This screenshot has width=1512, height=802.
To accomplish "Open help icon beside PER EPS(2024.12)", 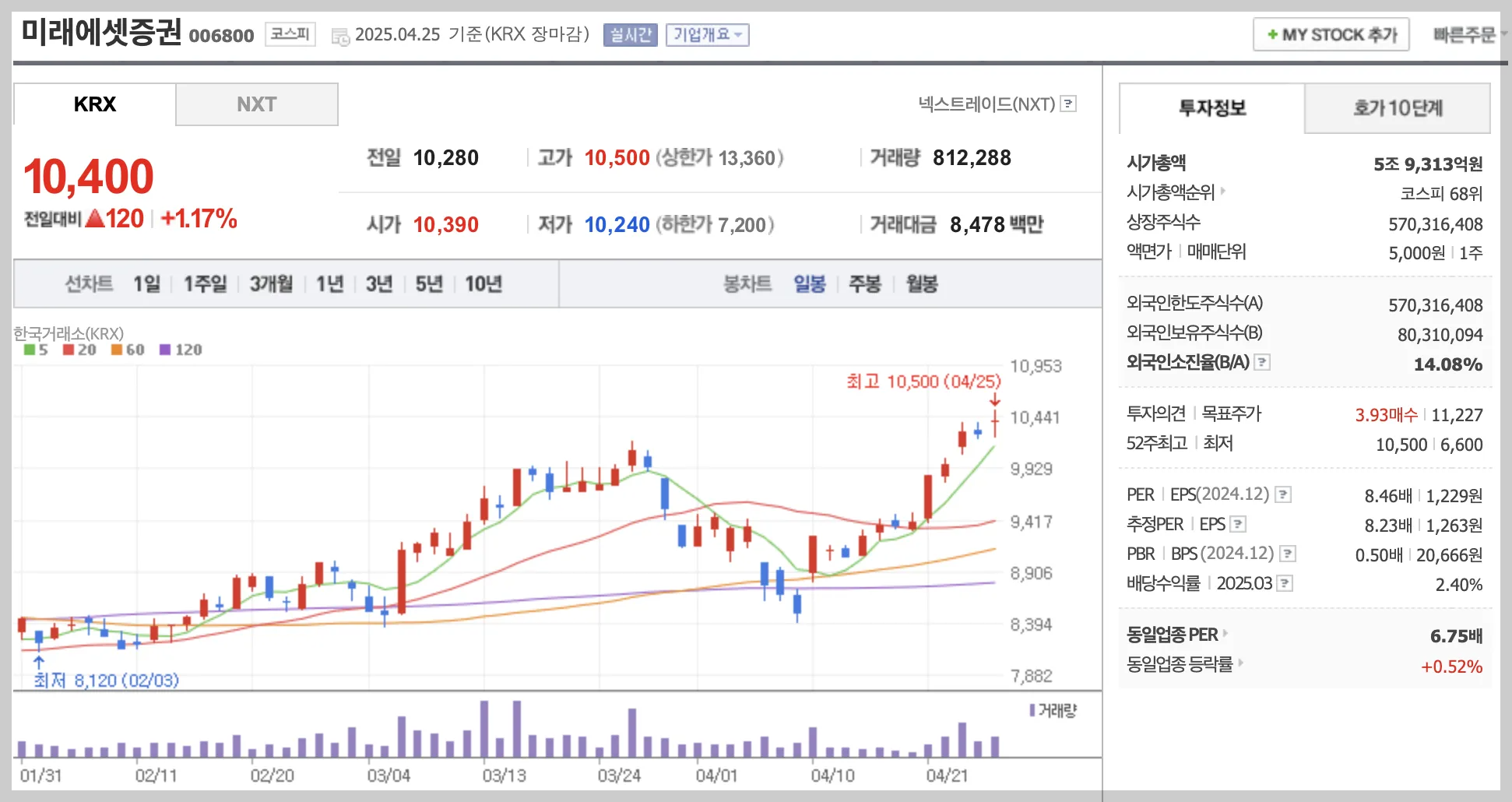I will coord(1284,494).
